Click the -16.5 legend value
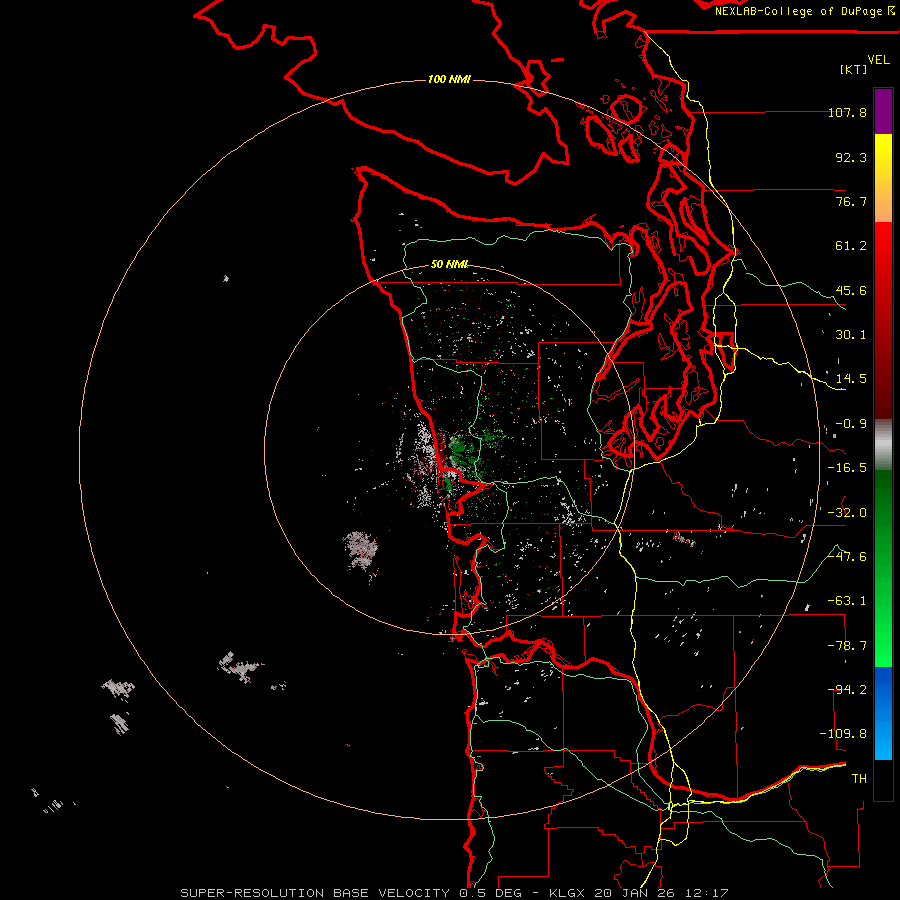Image resolution: width=900 pixels, height=900 pixels. tap(847, 468)
